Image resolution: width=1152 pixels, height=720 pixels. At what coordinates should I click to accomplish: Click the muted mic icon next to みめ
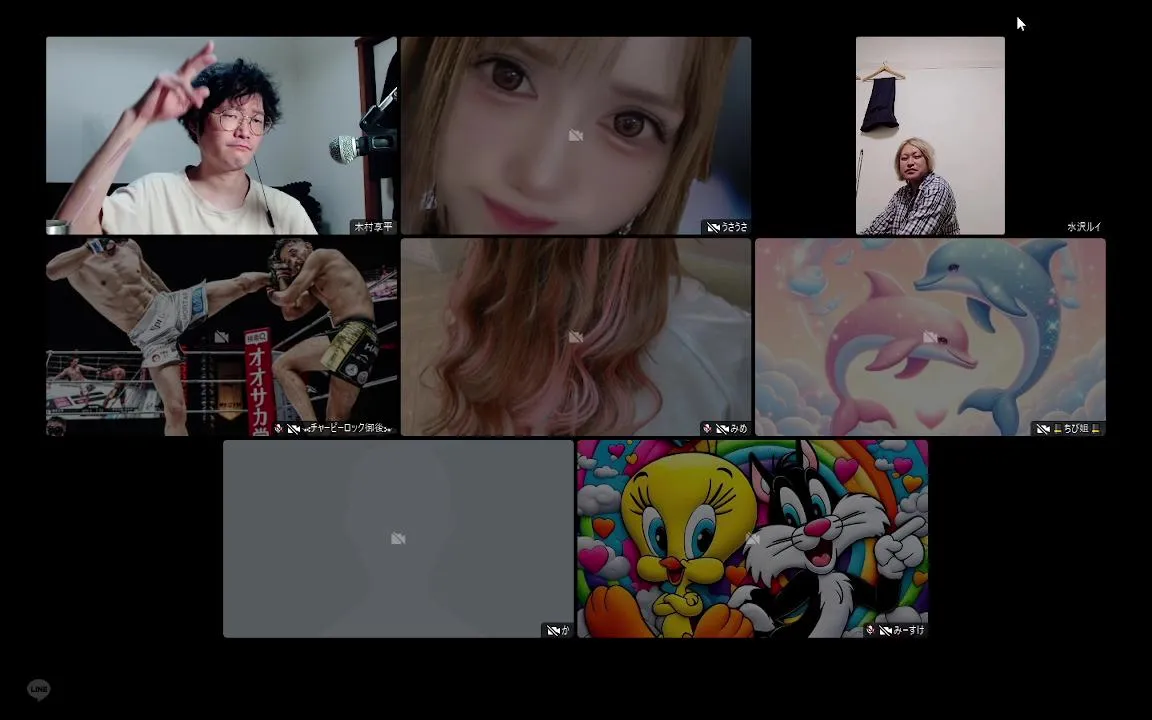coord(707,428)
